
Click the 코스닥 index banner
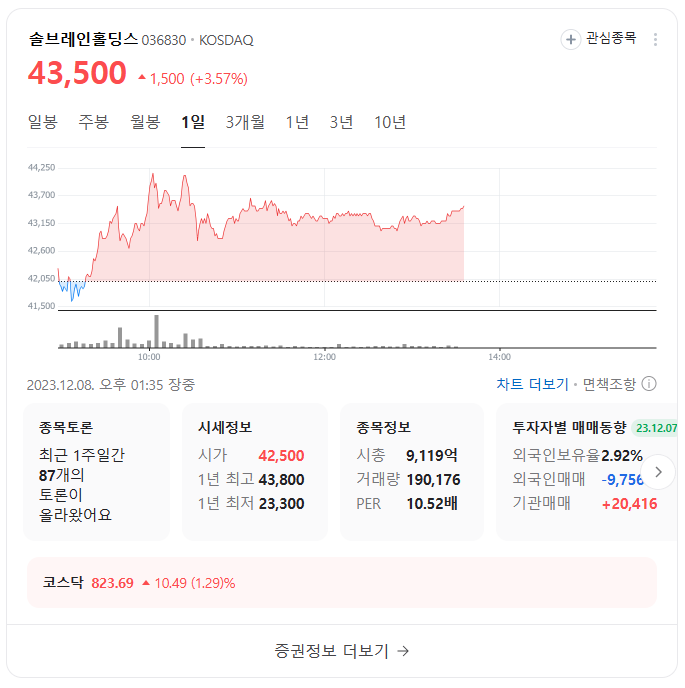[342, 583]
